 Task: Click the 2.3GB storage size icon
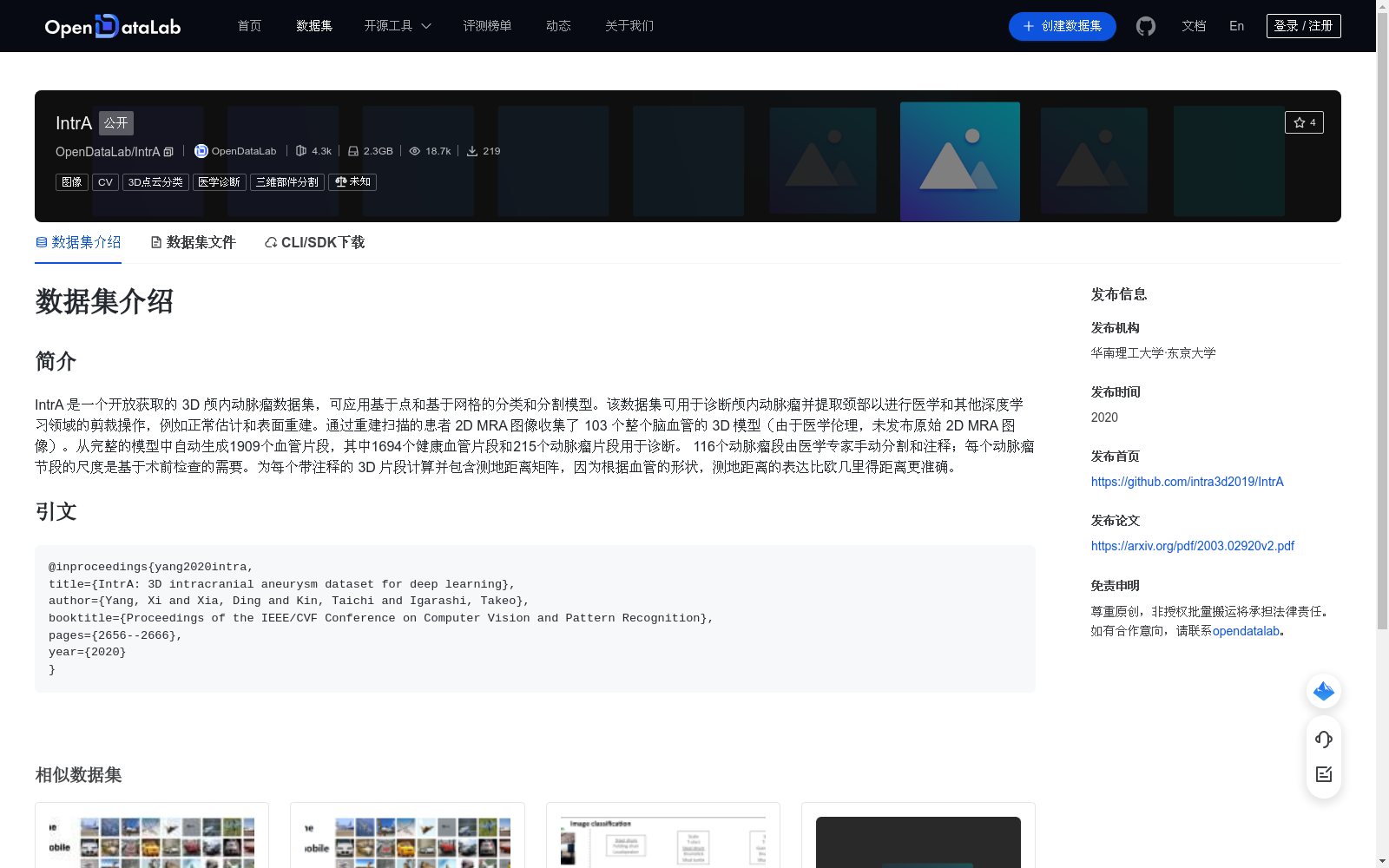pos(353,151)
